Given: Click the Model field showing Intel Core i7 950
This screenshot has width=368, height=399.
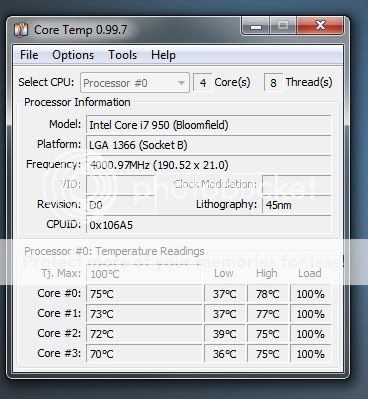Looking at the screenshot, I should point(208,125).
